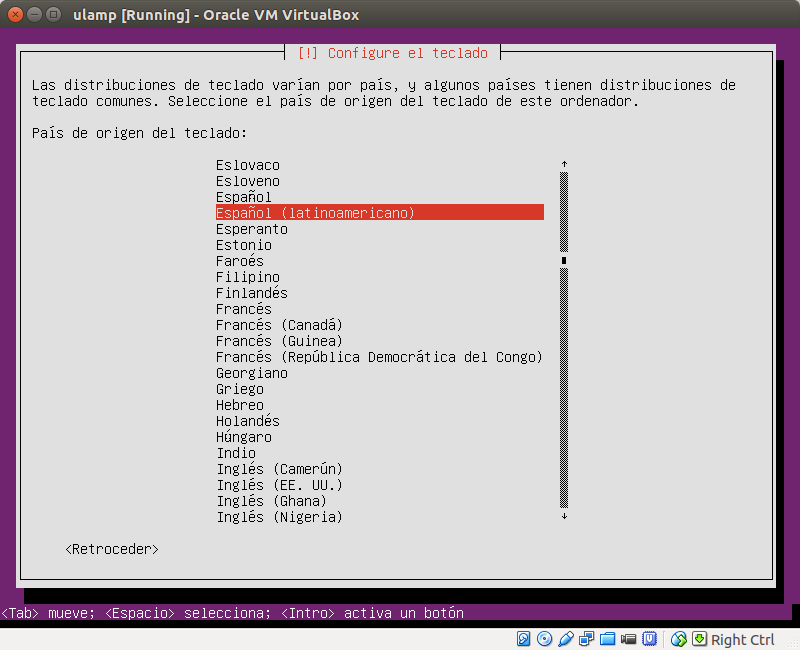Click the scrollbar up arrow
800x650 pixels.
(564, 162)
